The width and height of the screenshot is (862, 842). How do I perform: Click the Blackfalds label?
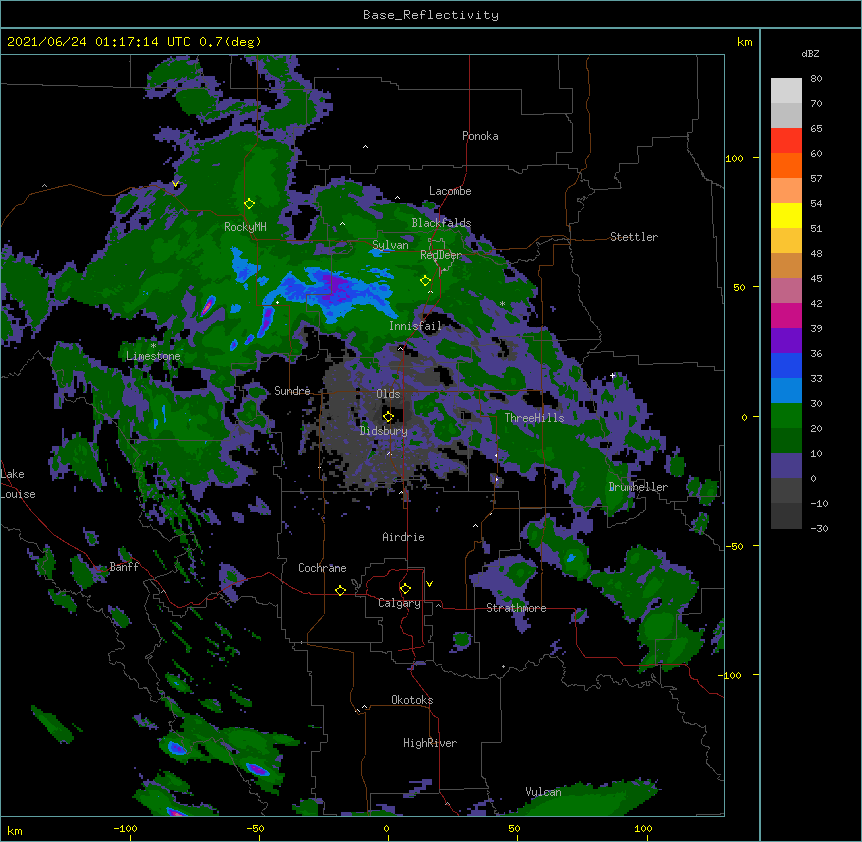point(441,223)
